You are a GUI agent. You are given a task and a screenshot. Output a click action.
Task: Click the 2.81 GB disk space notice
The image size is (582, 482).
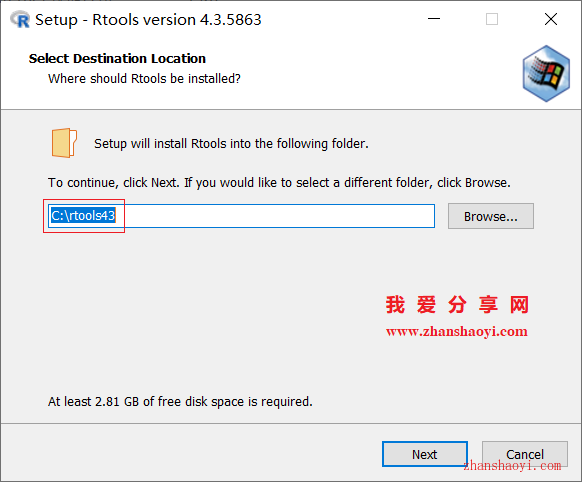coord(180,401)
